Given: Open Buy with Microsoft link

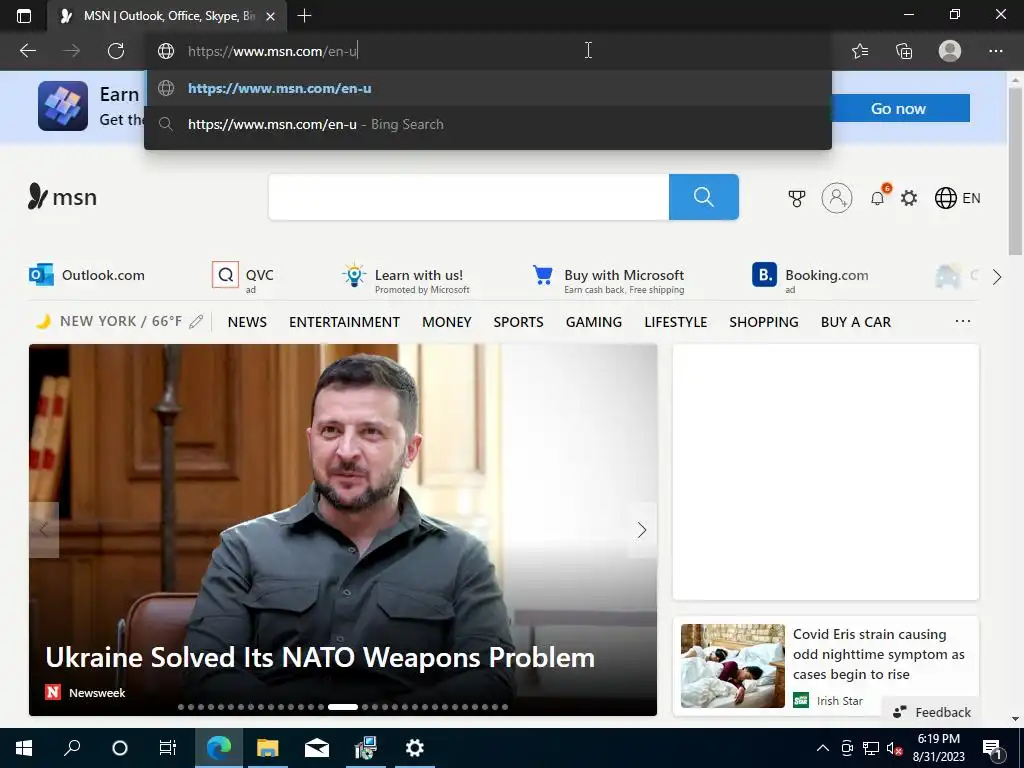Looking at the screenshot, I should pyautogui.click(x=608, y=279).
